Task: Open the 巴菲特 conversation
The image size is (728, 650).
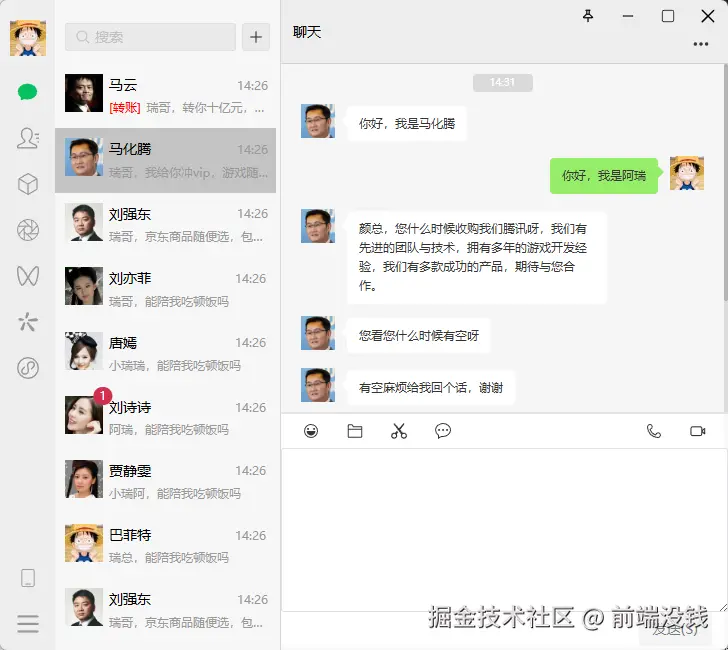Action: tap(165, 546)
